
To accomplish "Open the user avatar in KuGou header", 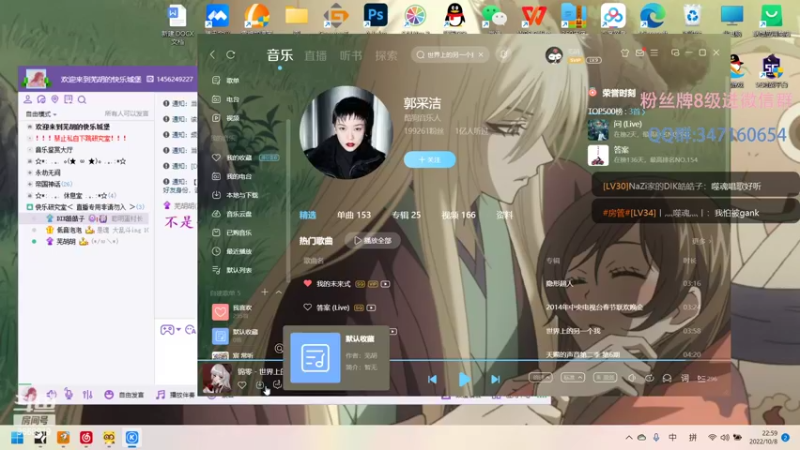I will coord(554,55).
